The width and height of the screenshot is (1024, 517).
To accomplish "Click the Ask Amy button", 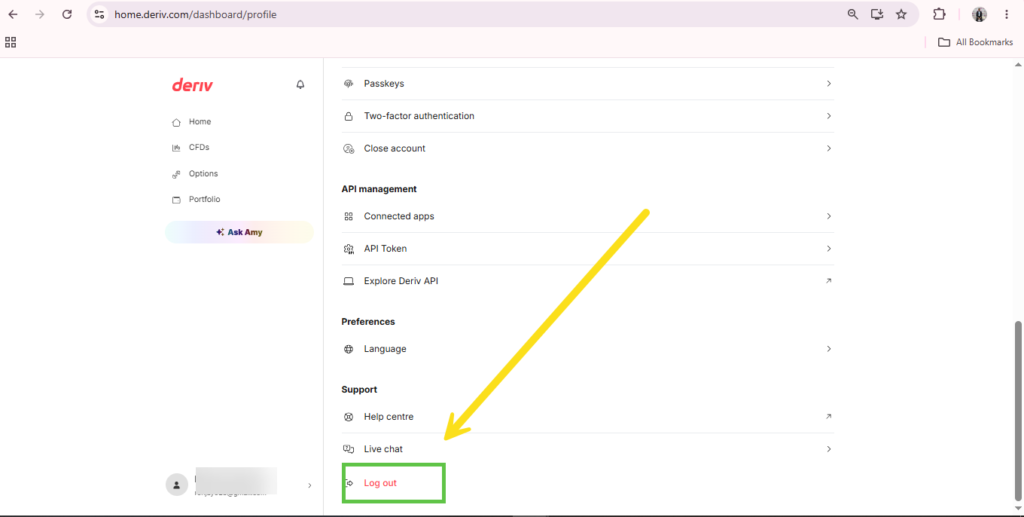I will tap(239, 232).
